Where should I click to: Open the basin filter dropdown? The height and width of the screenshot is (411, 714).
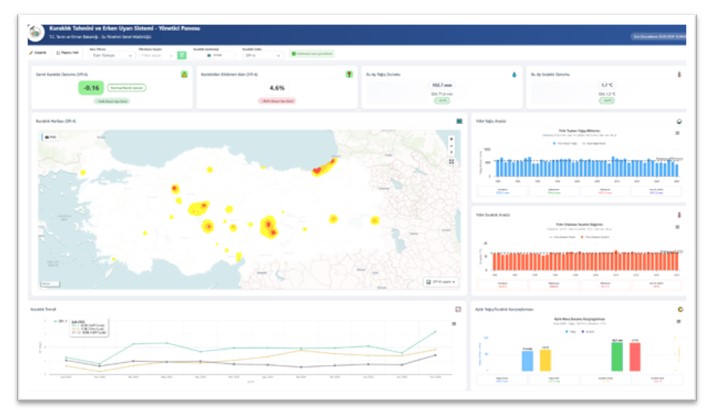tap(111, 55)
